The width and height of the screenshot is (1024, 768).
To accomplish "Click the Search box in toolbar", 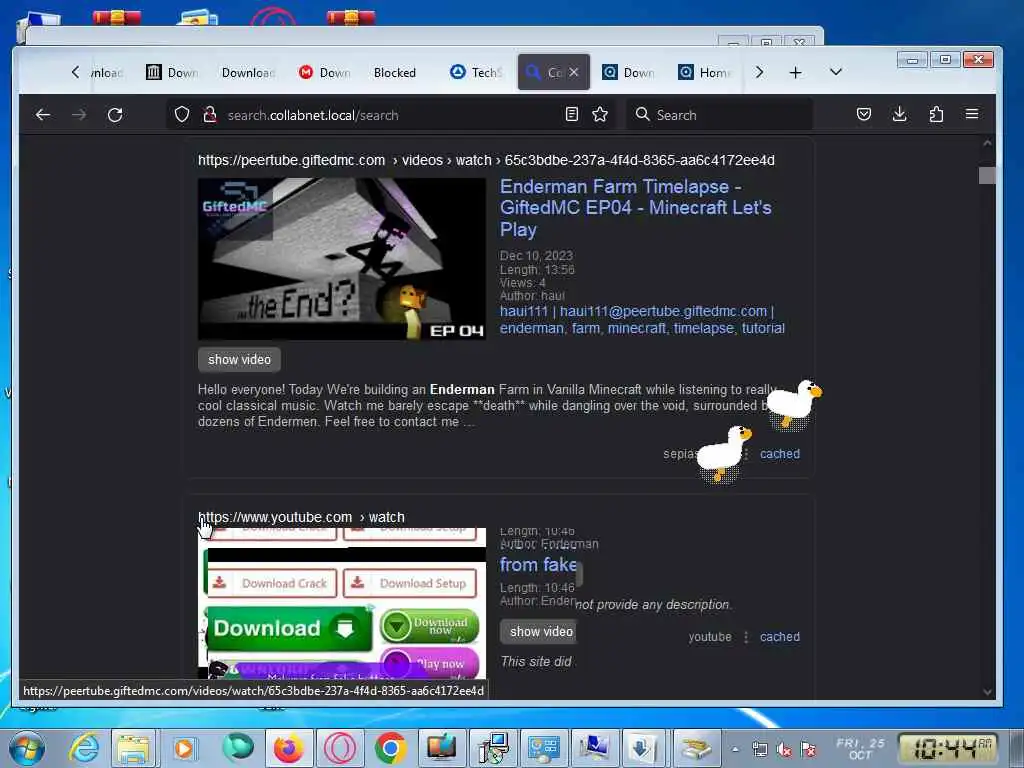I will click(718, 115).
